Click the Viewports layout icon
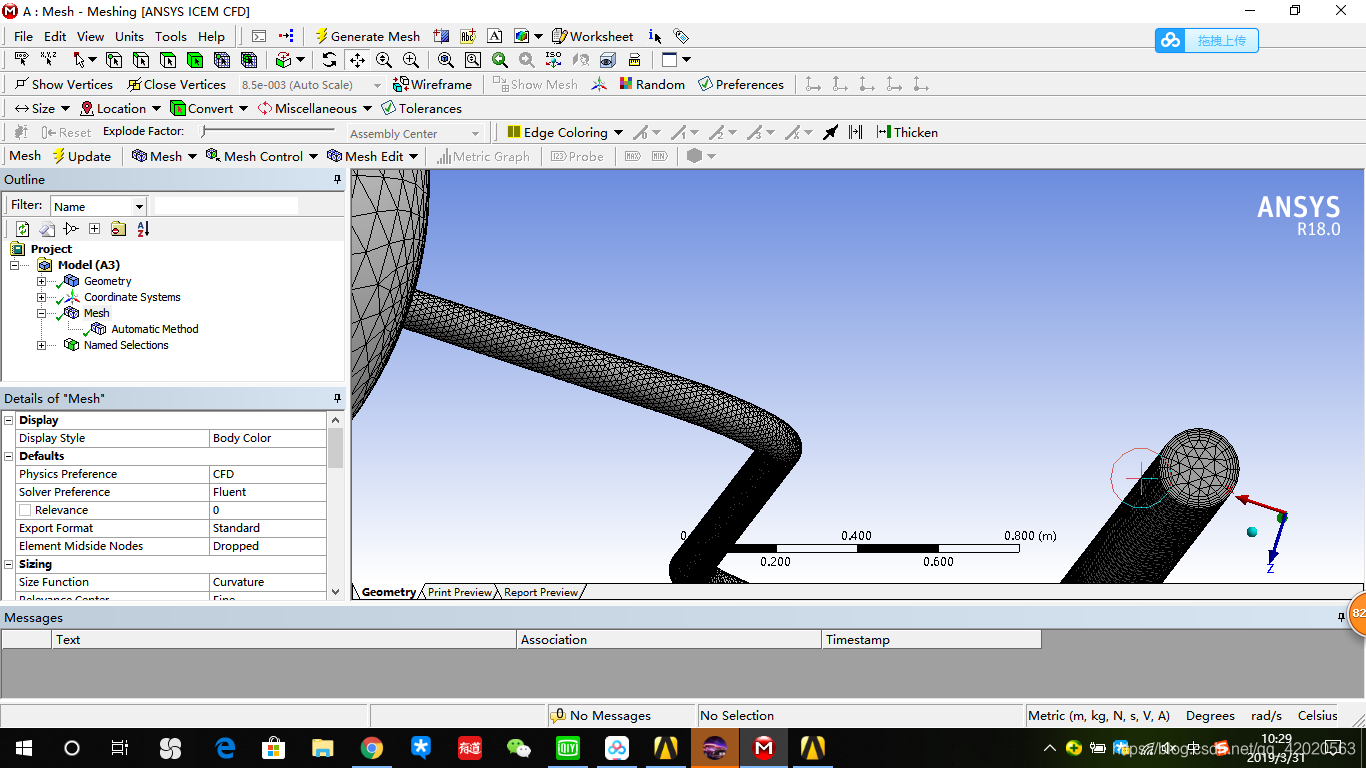Viewport: 1366px width, 768px height. (x=670, y=60)
